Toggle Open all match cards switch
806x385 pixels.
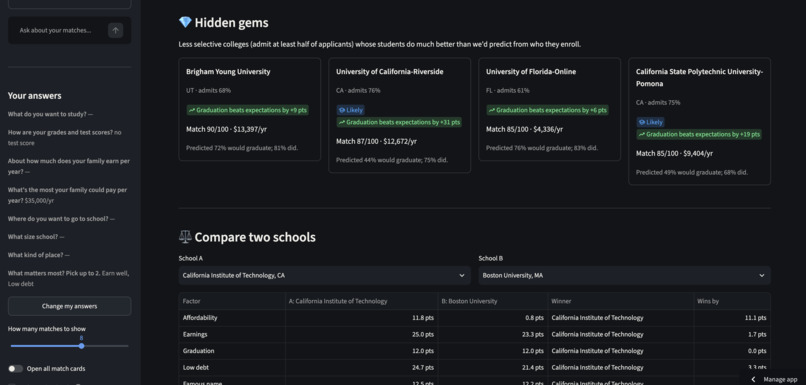click(15, 369)
